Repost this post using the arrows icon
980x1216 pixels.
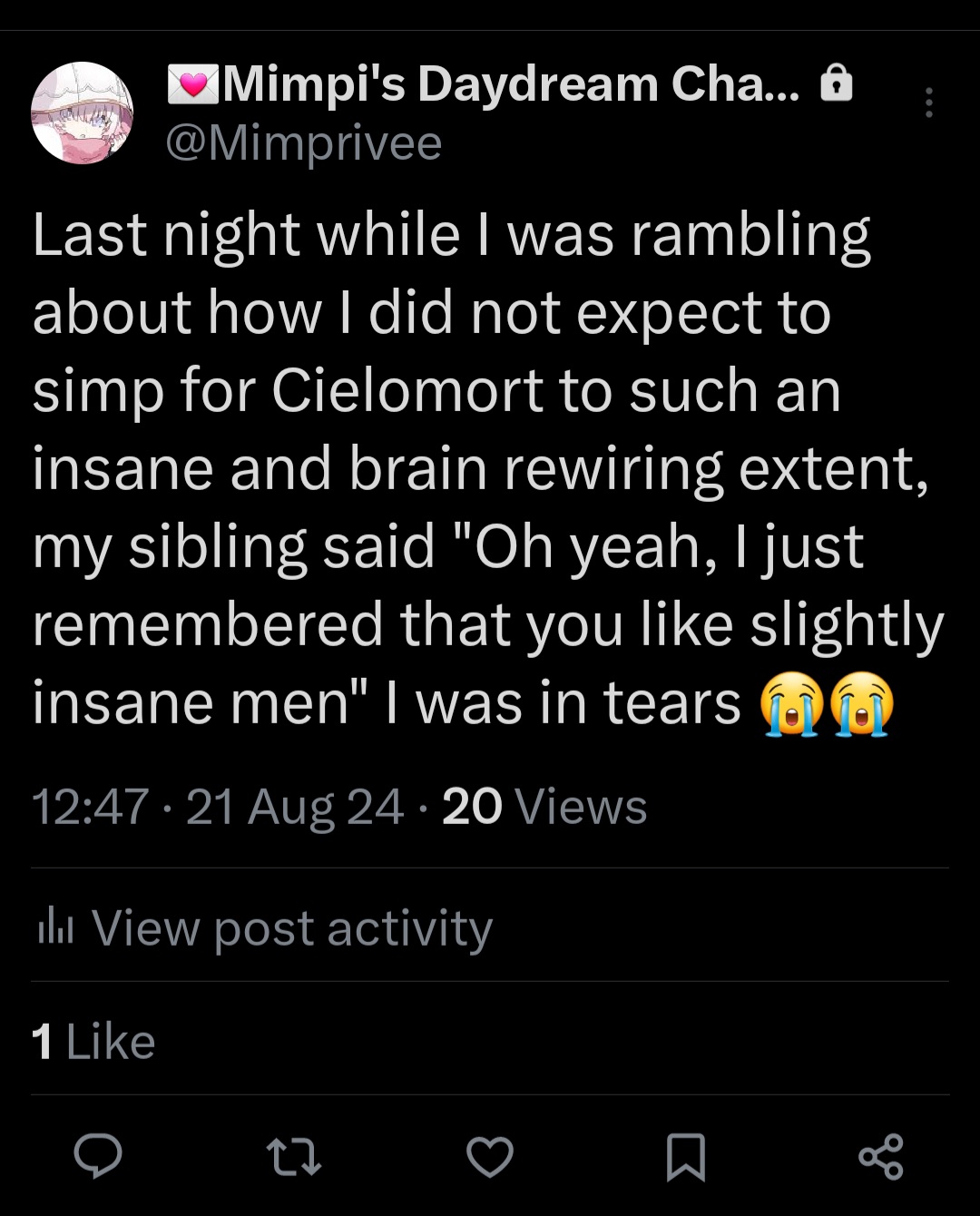coord(294,1157)
